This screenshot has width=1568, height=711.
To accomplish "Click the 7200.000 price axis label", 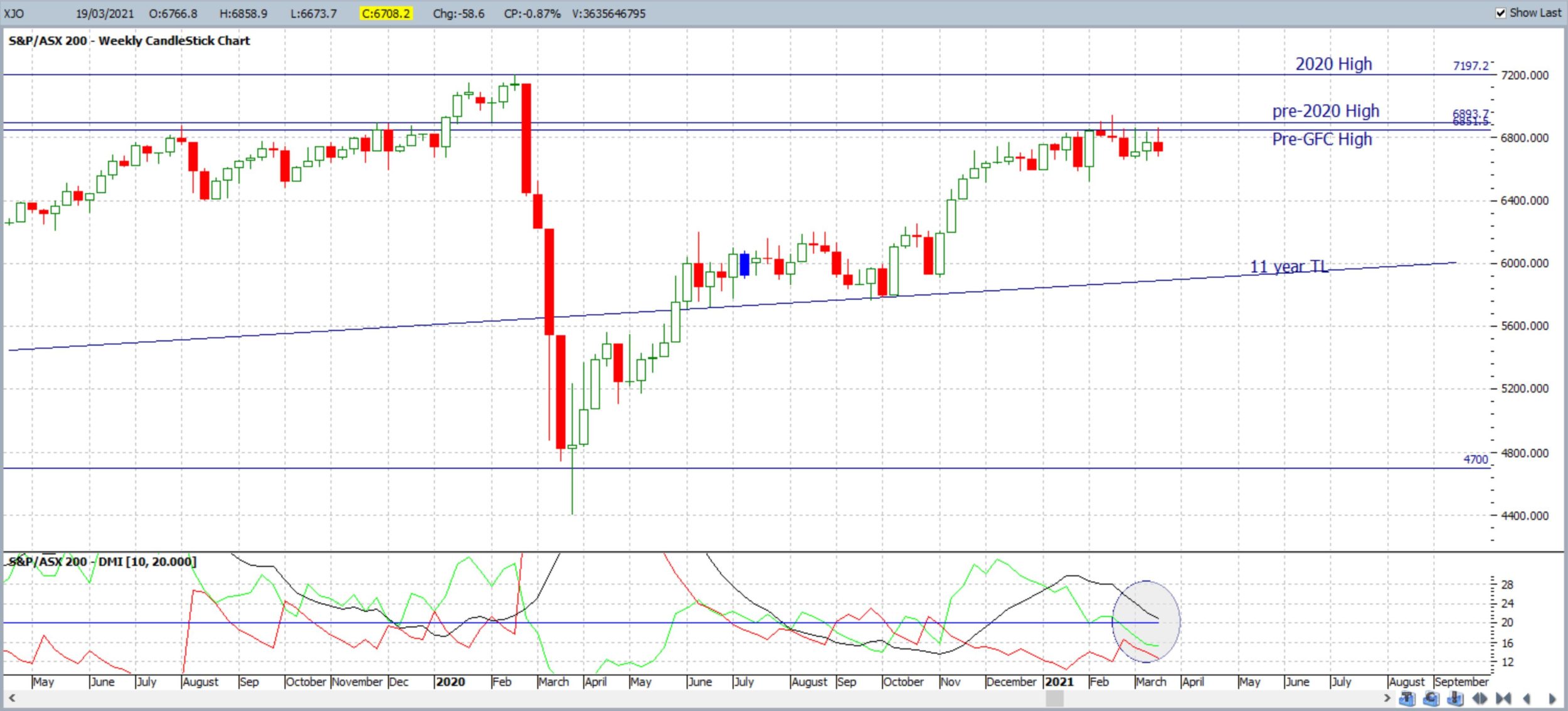I will pos(1524,75).
